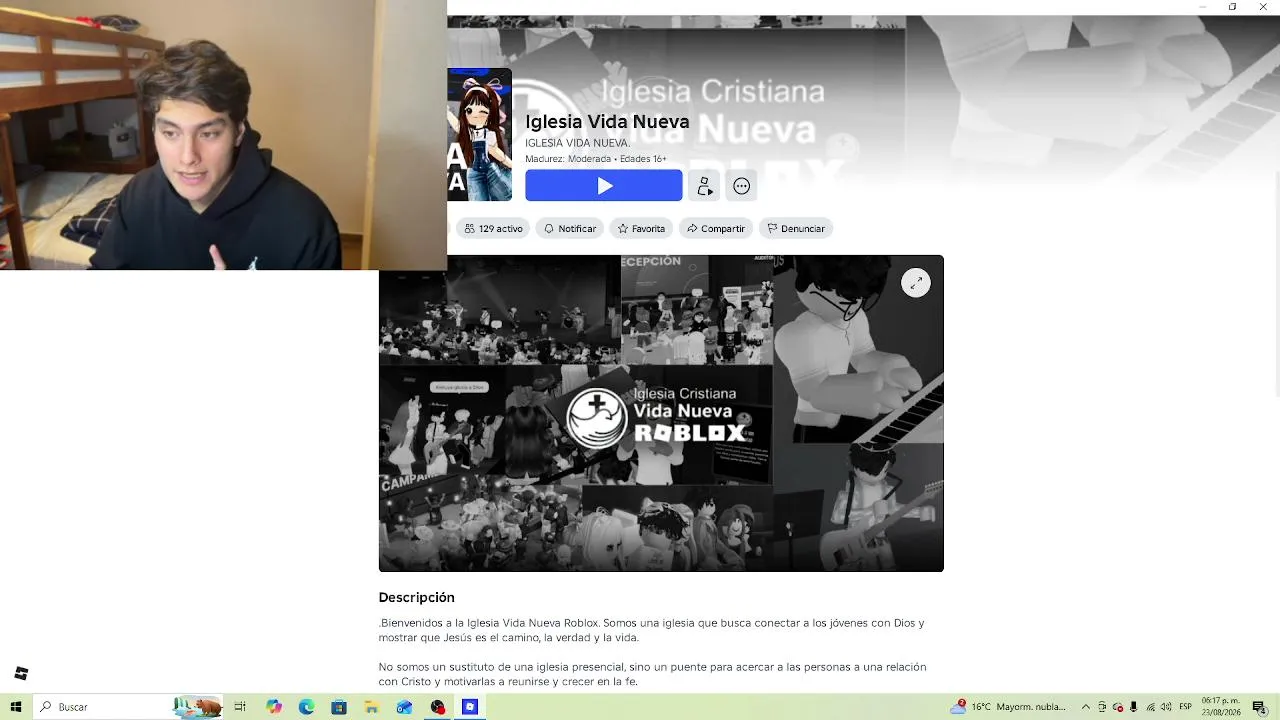Change input language via ESP indicator

[1185, 707]
